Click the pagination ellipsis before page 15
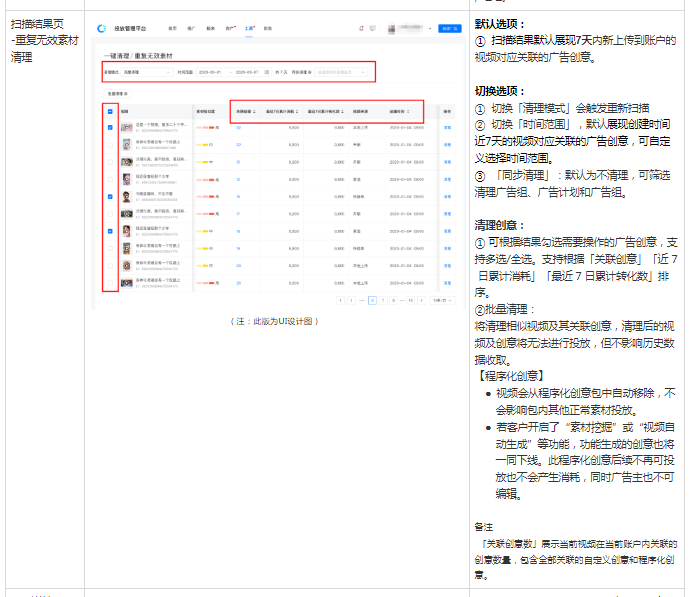 [x=402, y=300]
